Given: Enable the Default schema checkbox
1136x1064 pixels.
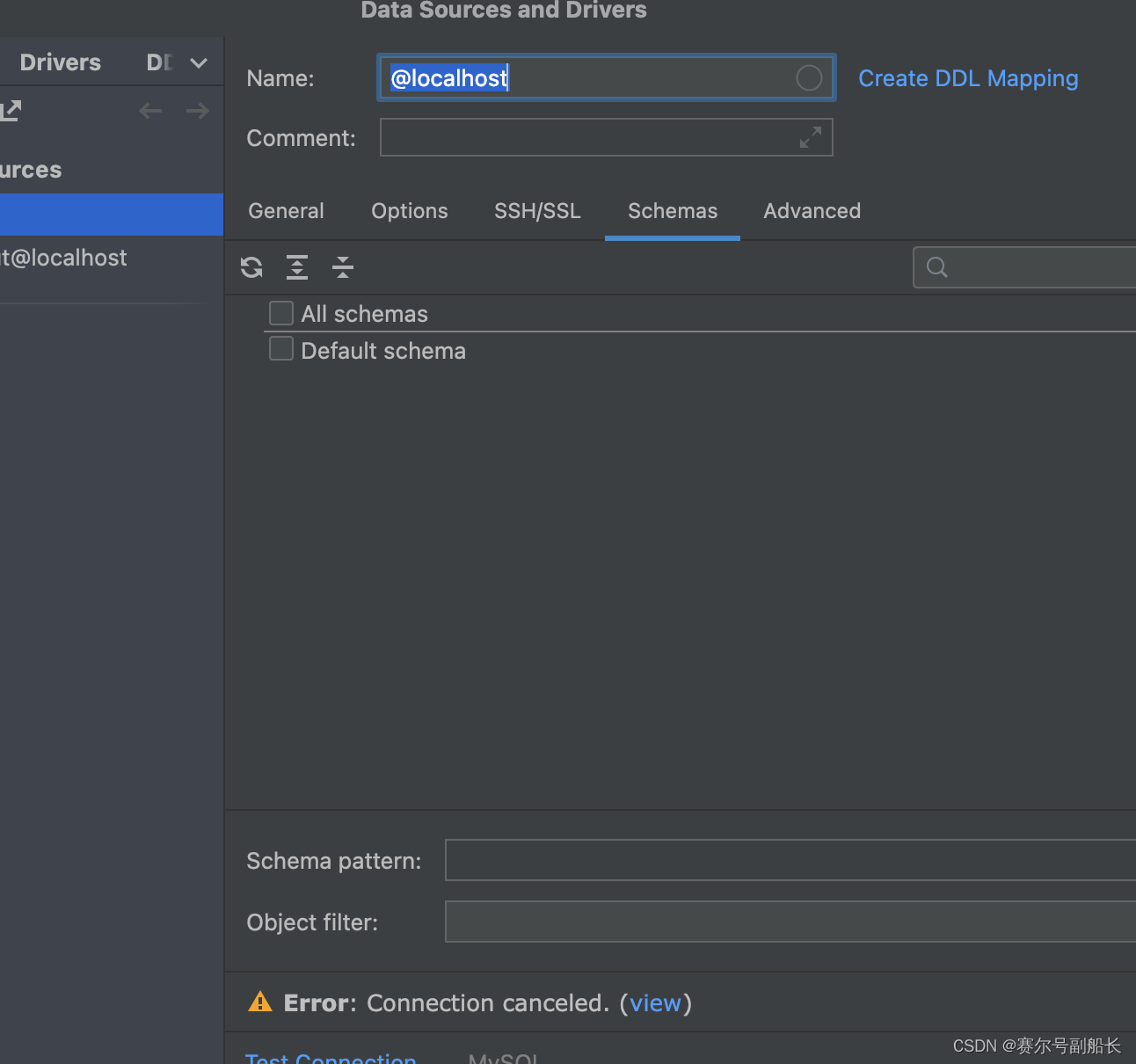Looking at the screenshot, I should 281,349.
